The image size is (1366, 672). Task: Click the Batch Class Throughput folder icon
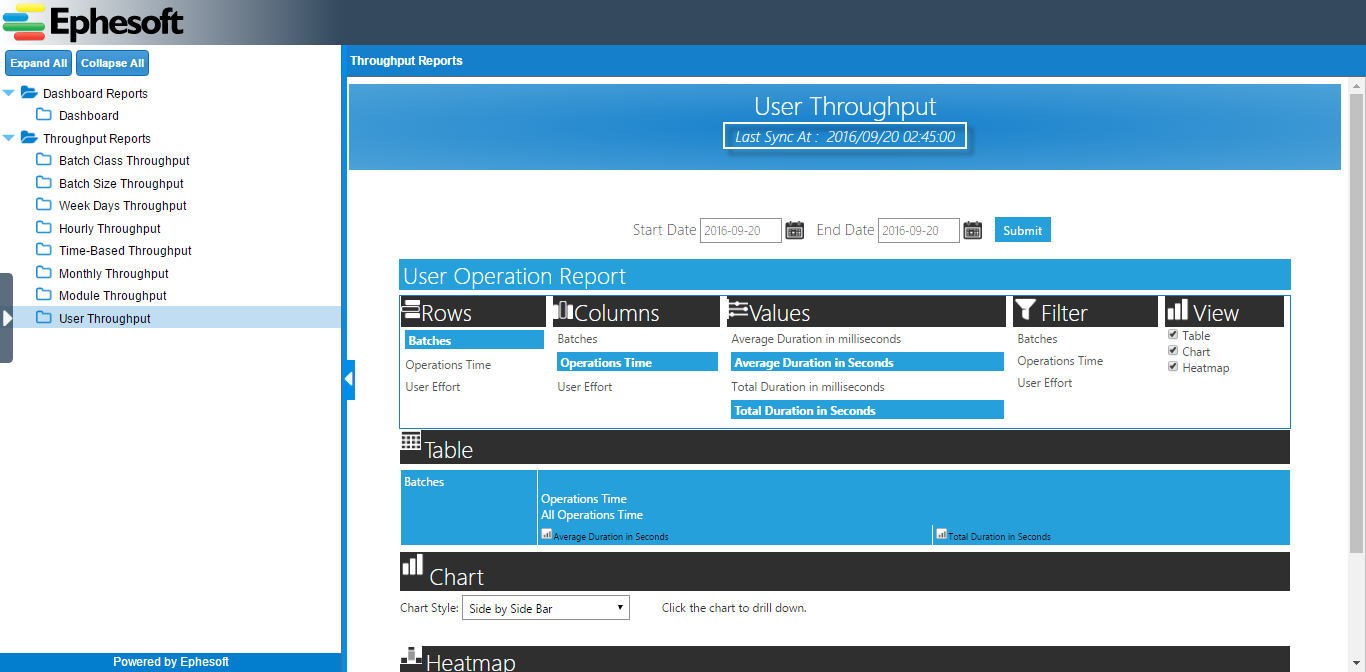coord(44,160)
